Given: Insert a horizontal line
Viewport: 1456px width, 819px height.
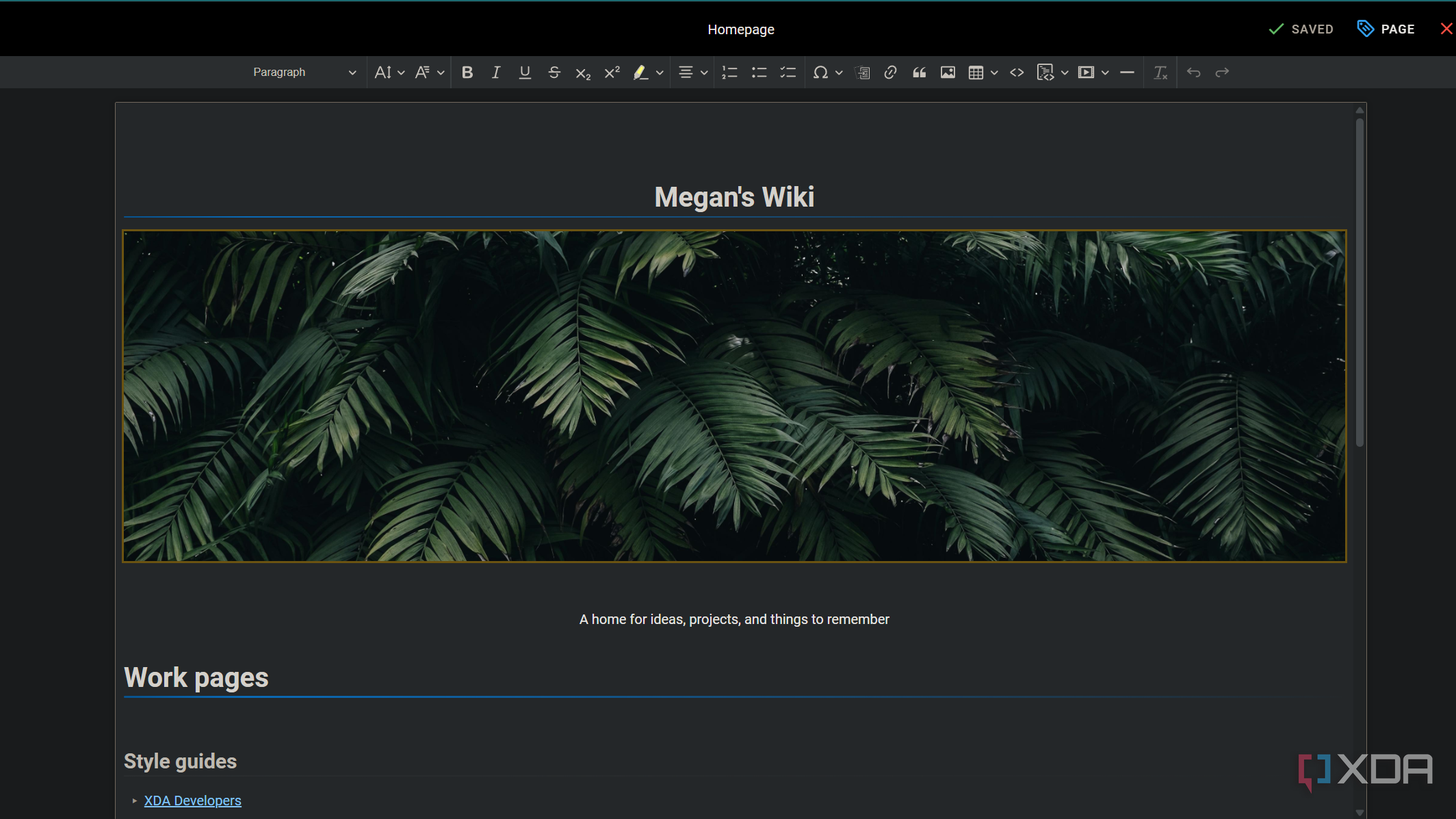Looking at the screenshot, I should tap(1127, 73).
